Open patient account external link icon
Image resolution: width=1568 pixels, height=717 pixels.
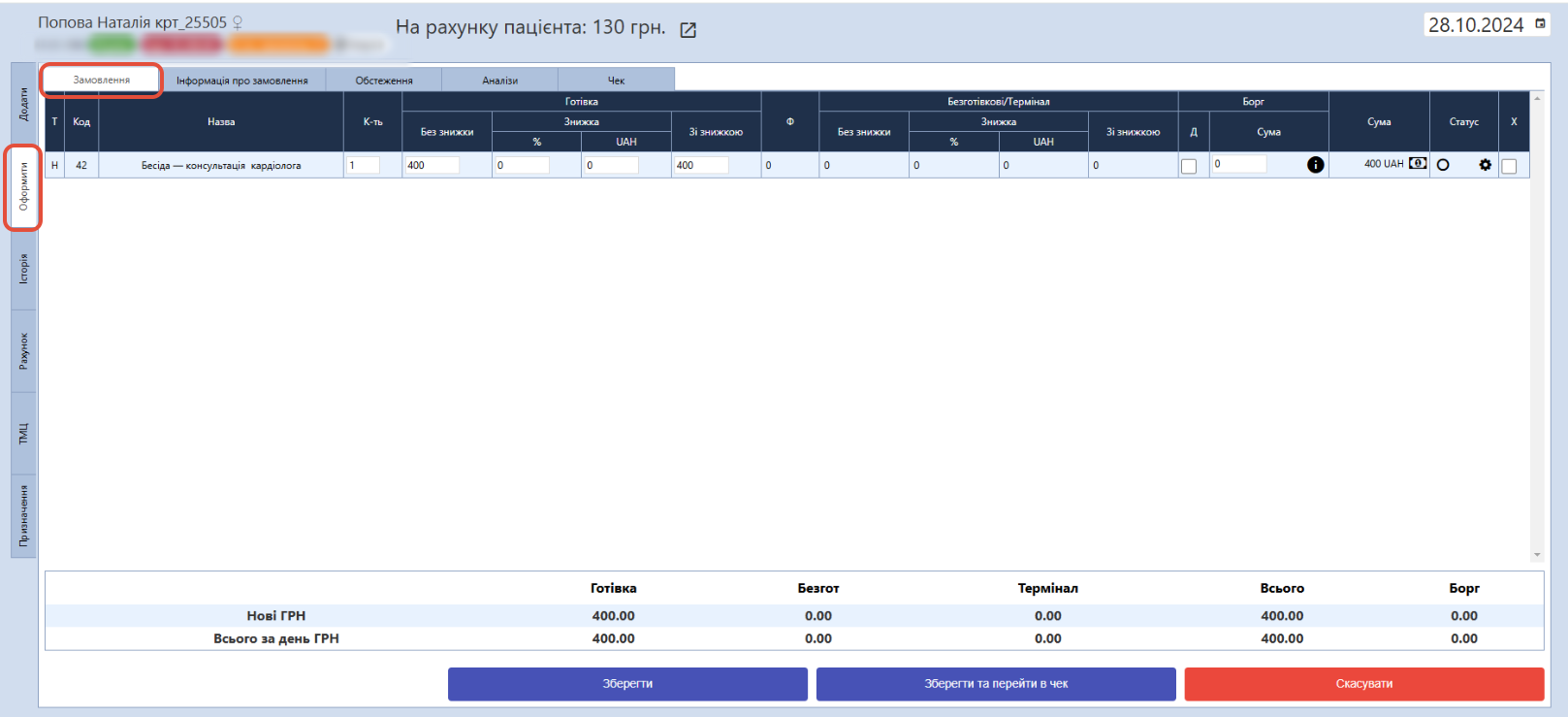(x=688, y=30)
